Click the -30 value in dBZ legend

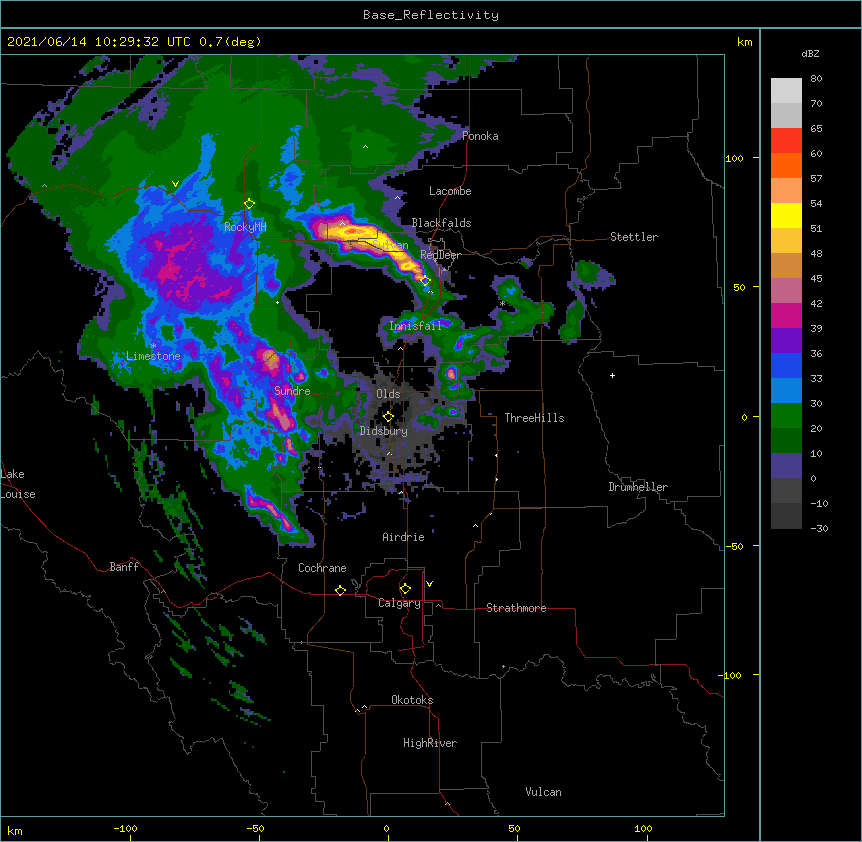click(x=819, y=528)
